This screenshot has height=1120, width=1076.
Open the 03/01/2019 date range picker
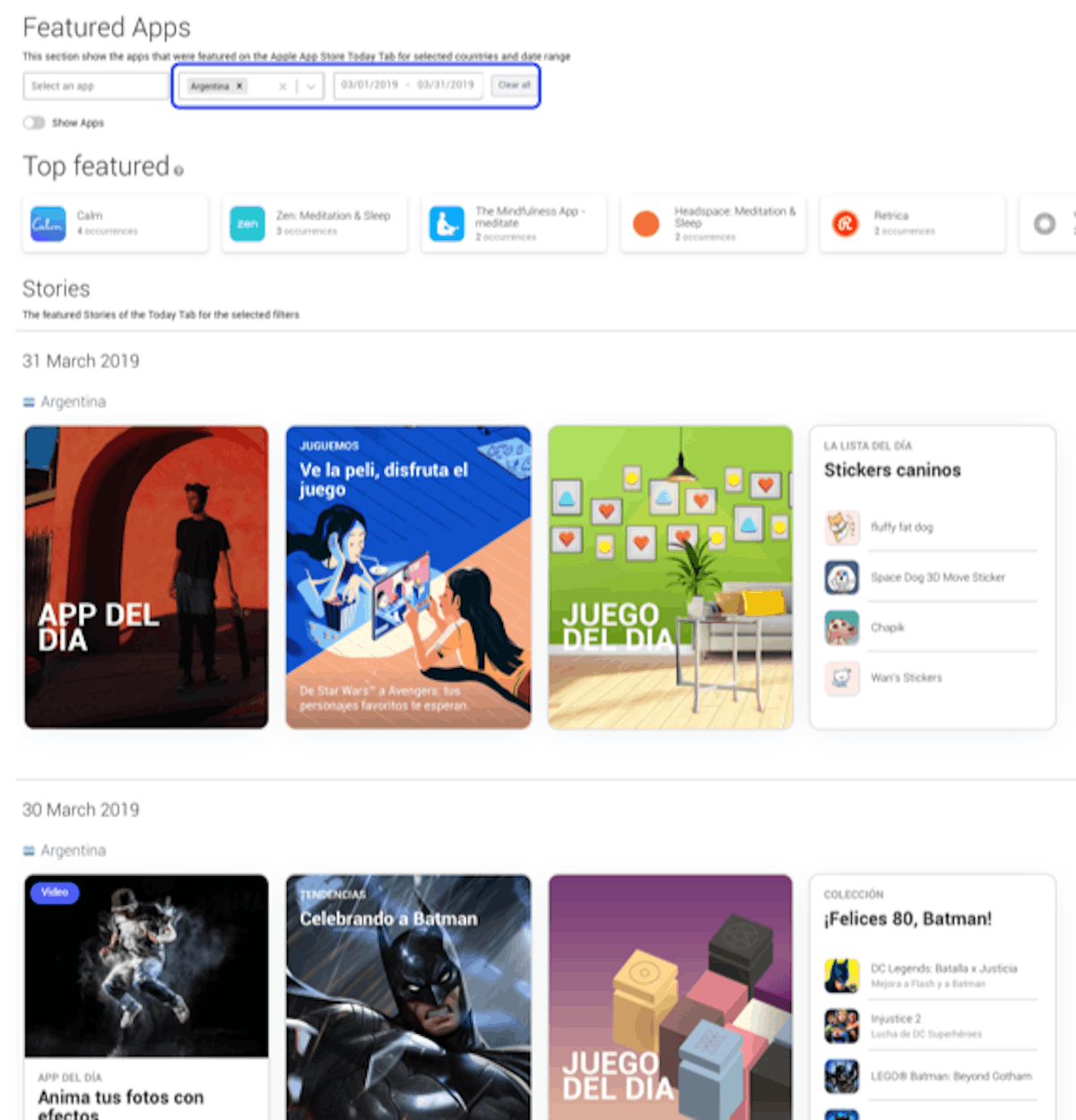369,85
